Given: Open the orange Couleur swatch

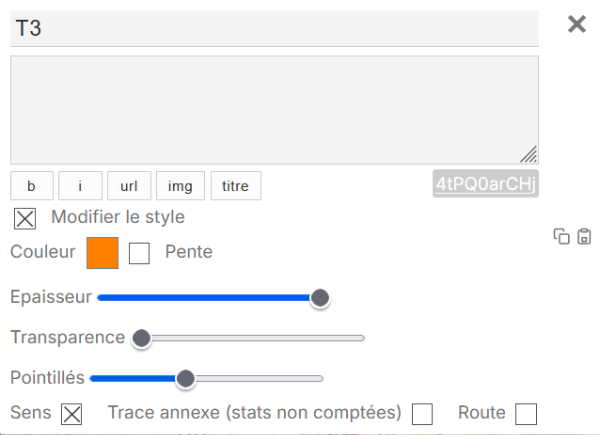Looking at the screenshot, I should click(103, 253).
